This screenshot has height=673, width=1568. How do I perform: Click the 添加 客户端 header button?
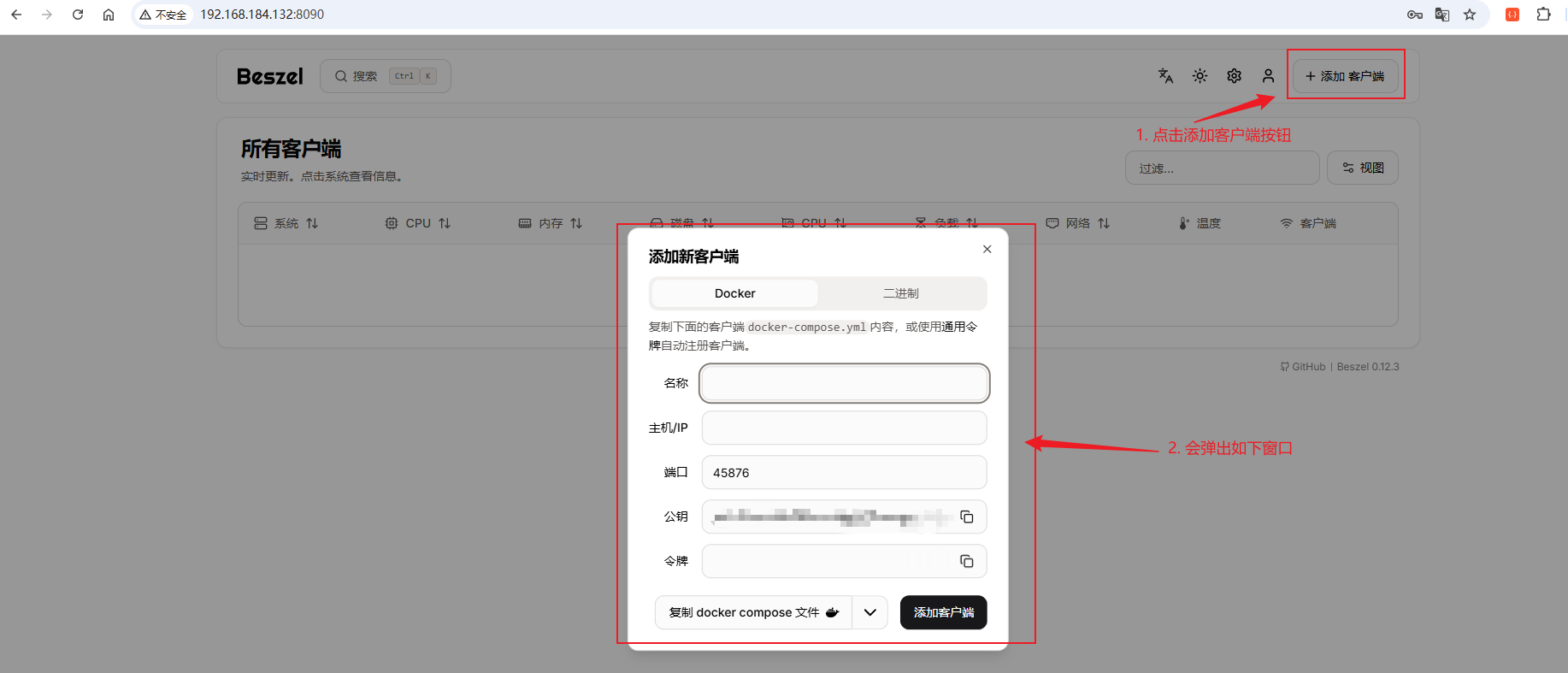pyautogui.click(x=1346, y=76)
